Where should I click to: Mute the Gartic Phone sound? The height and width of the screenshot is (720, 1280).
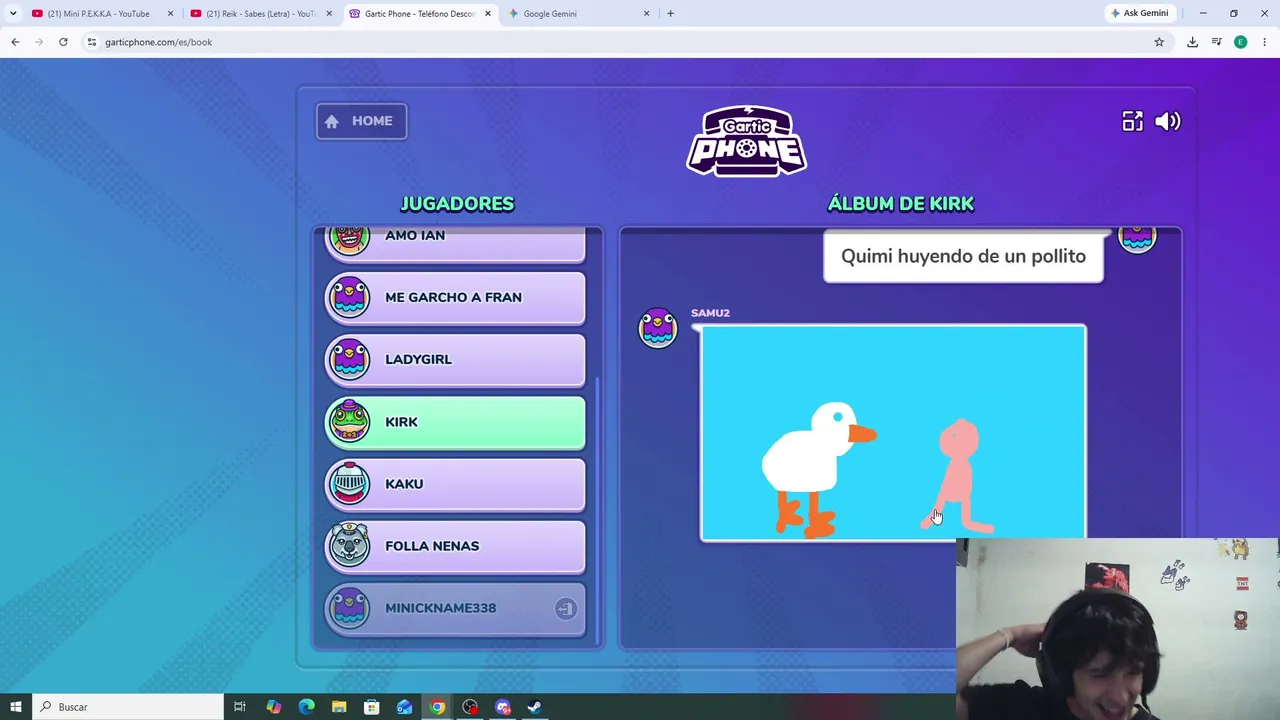pyautogui.click(x=1167, y=121)
